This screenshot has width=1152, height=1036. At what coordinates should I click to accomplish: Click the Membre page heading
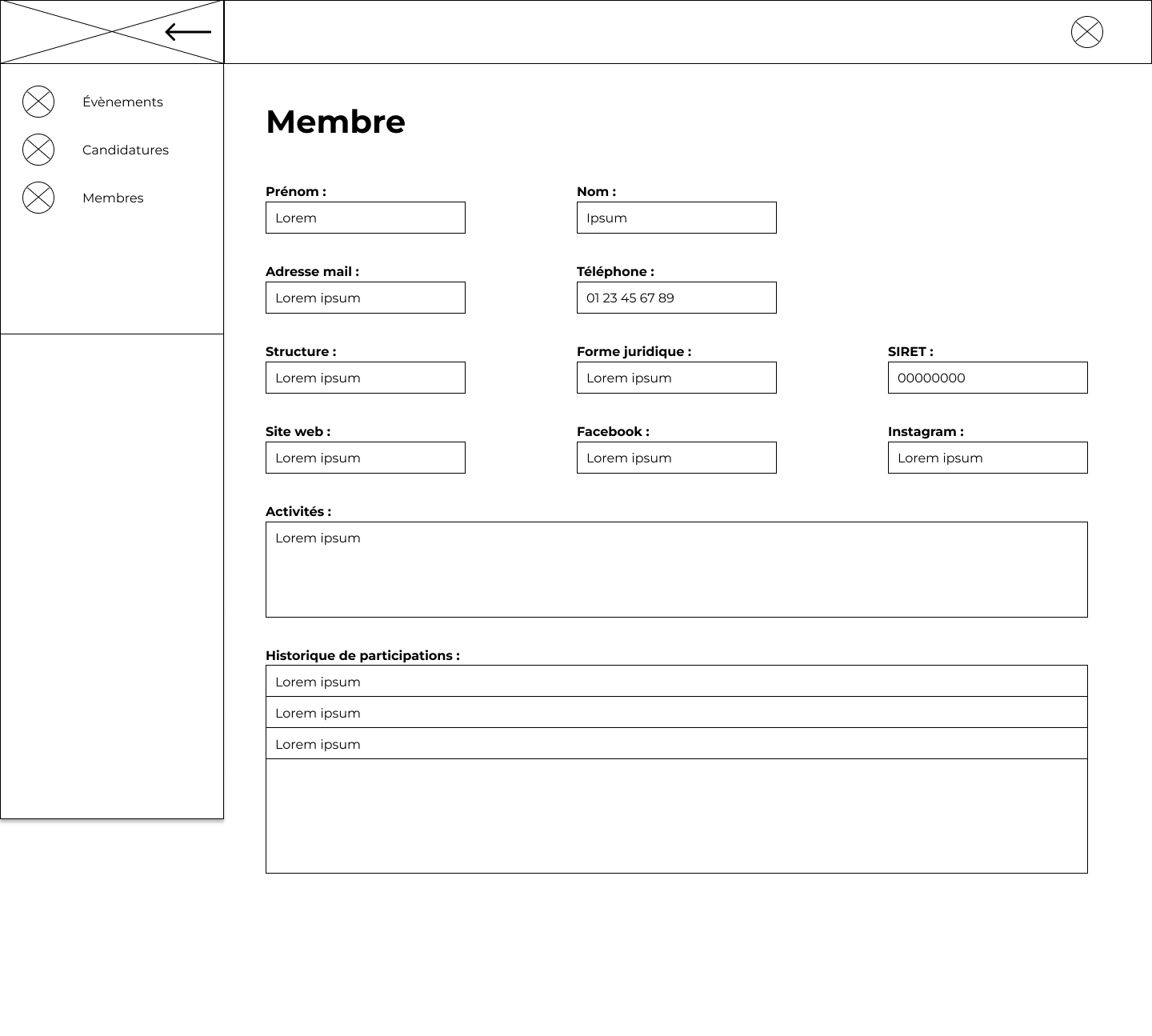click(335, 122)
